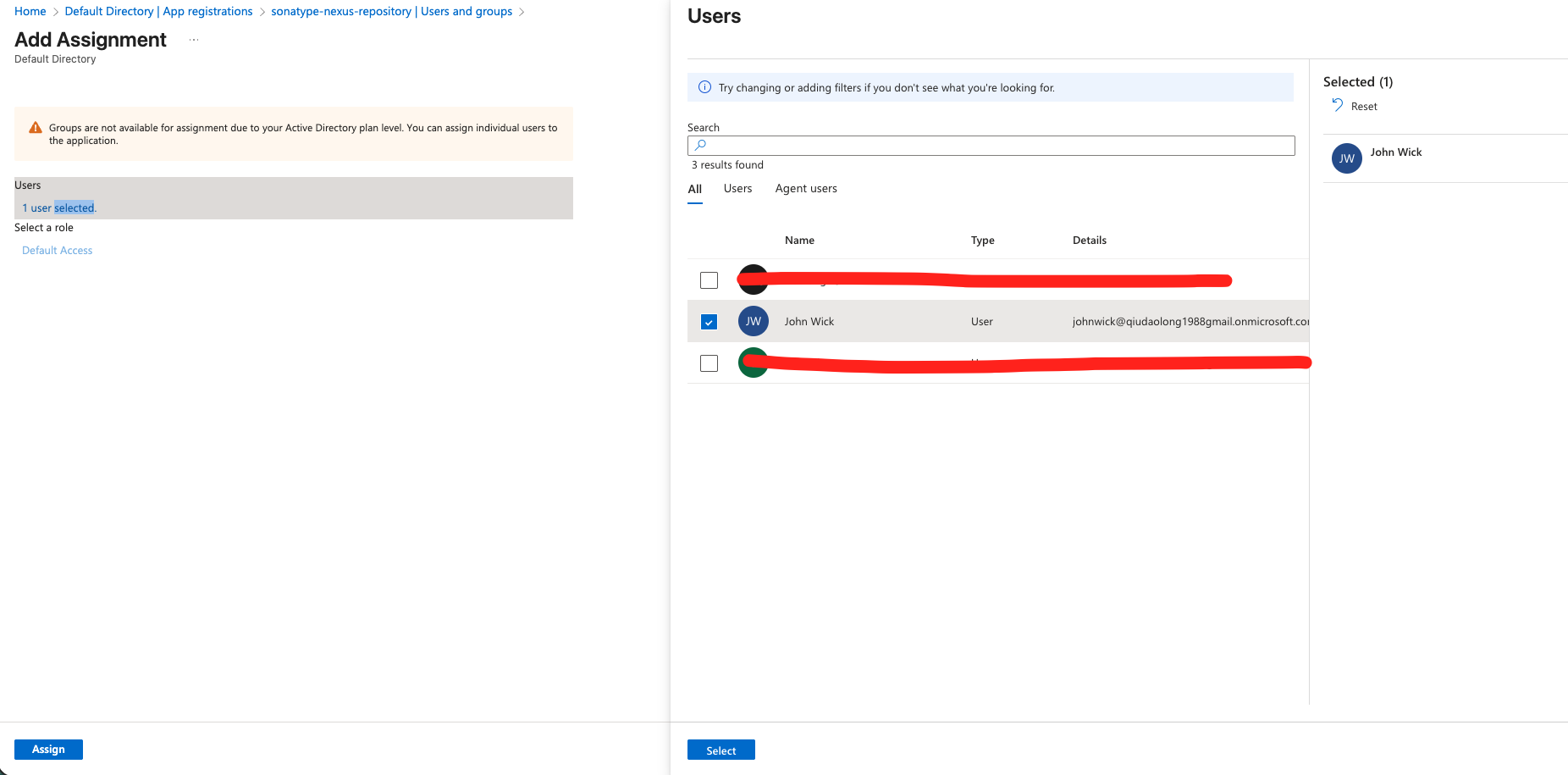This screenshot has width=1568, height=775.
Task: Click the JW avatar under Selected panel
Action: coord(1346,158)
